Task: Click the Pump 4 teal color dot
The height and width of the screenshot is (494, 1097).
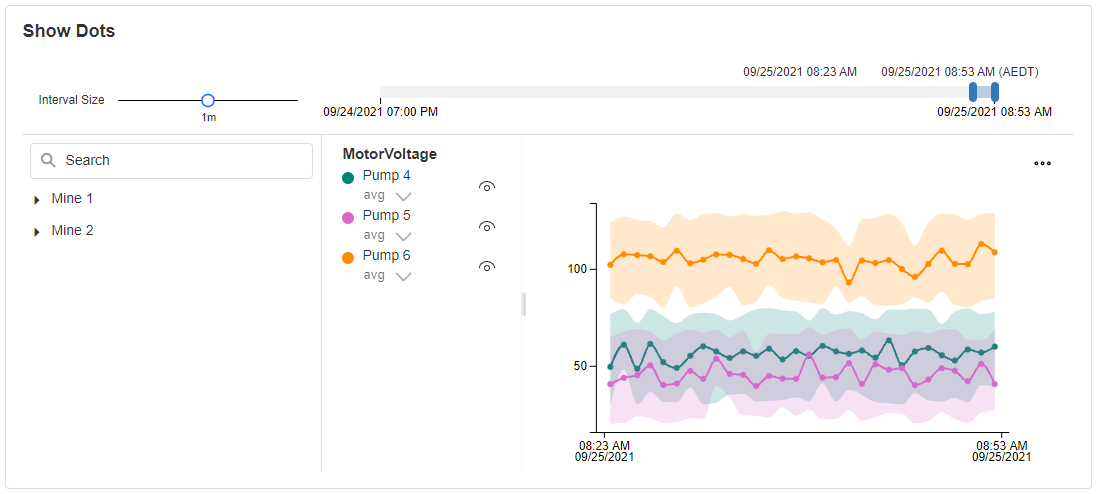Action: coord(348,177)
